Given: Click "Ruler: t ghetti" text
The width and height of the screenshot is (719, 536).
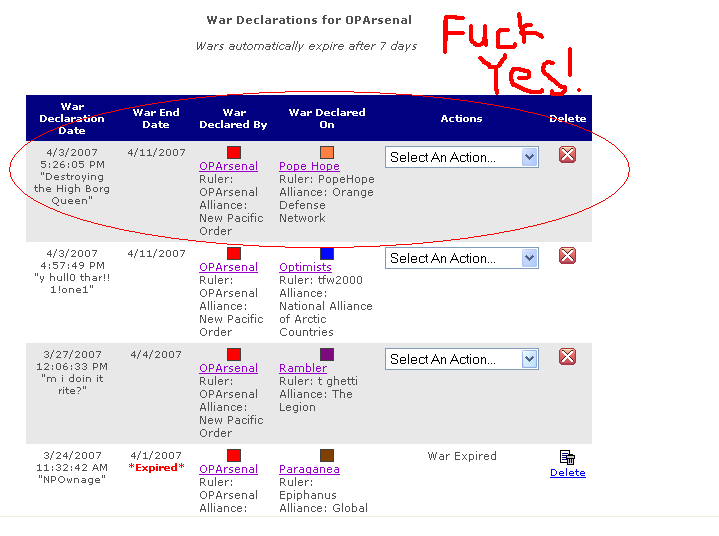Looking at the screenshot, I should [318, 381].
